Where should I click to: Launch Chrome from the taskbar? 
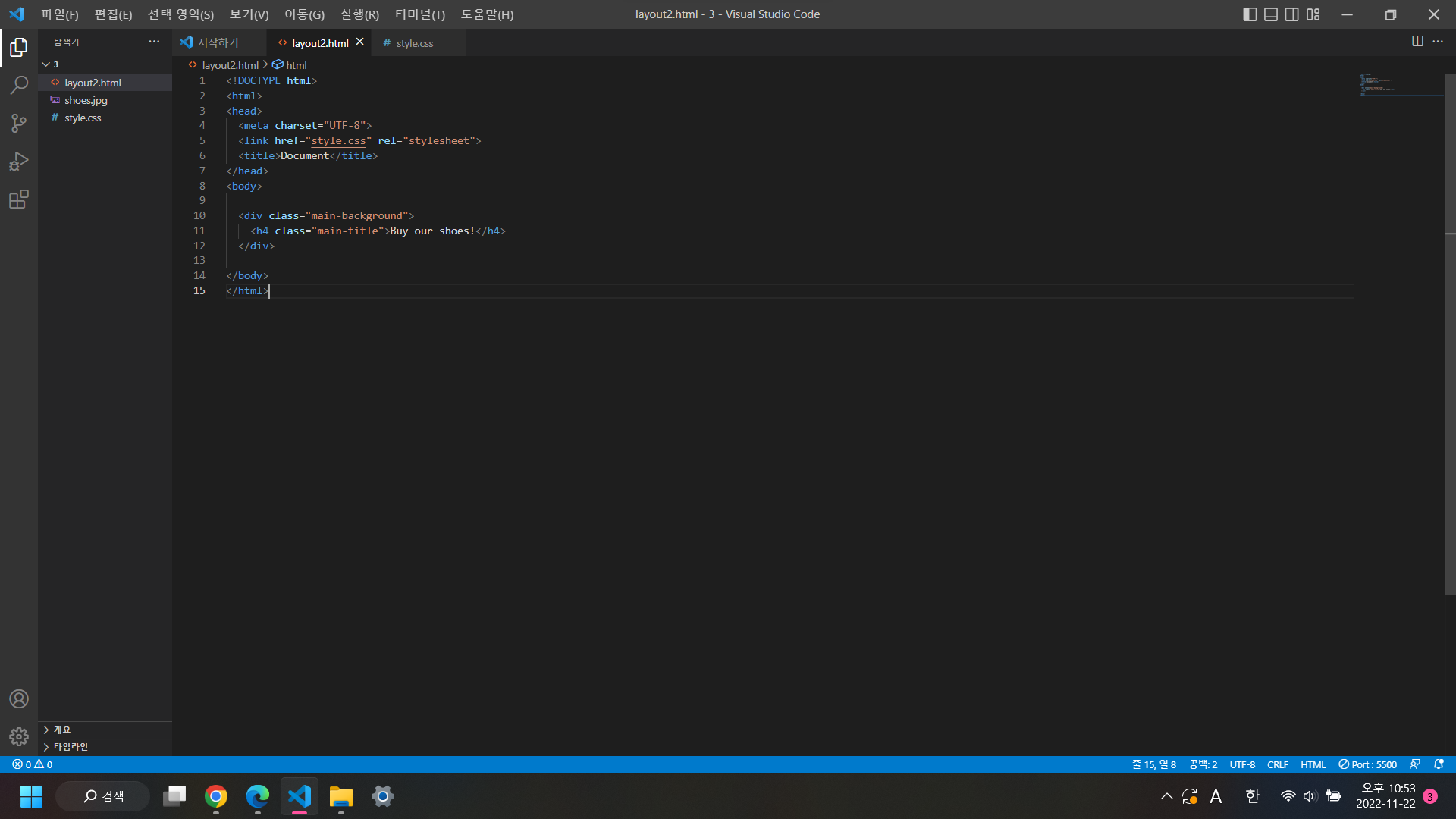coord(216,796)
